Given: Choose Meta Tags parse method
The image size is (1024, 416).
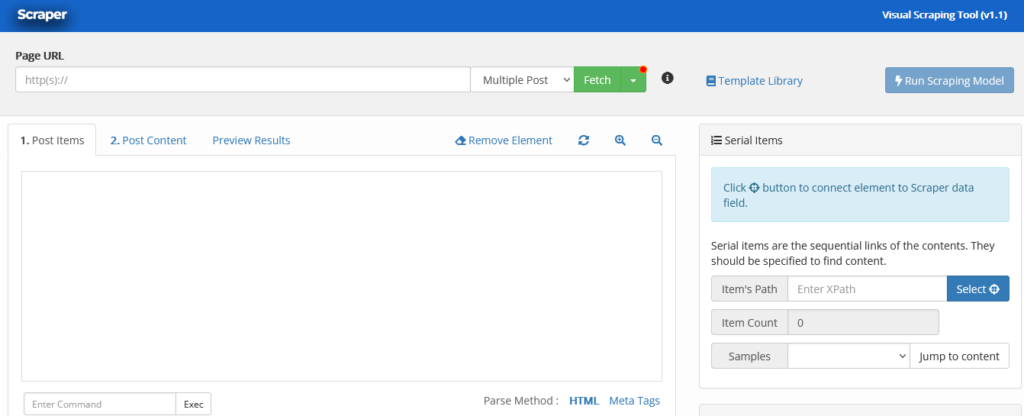Looking at the screenshot, I should point(634,401).
